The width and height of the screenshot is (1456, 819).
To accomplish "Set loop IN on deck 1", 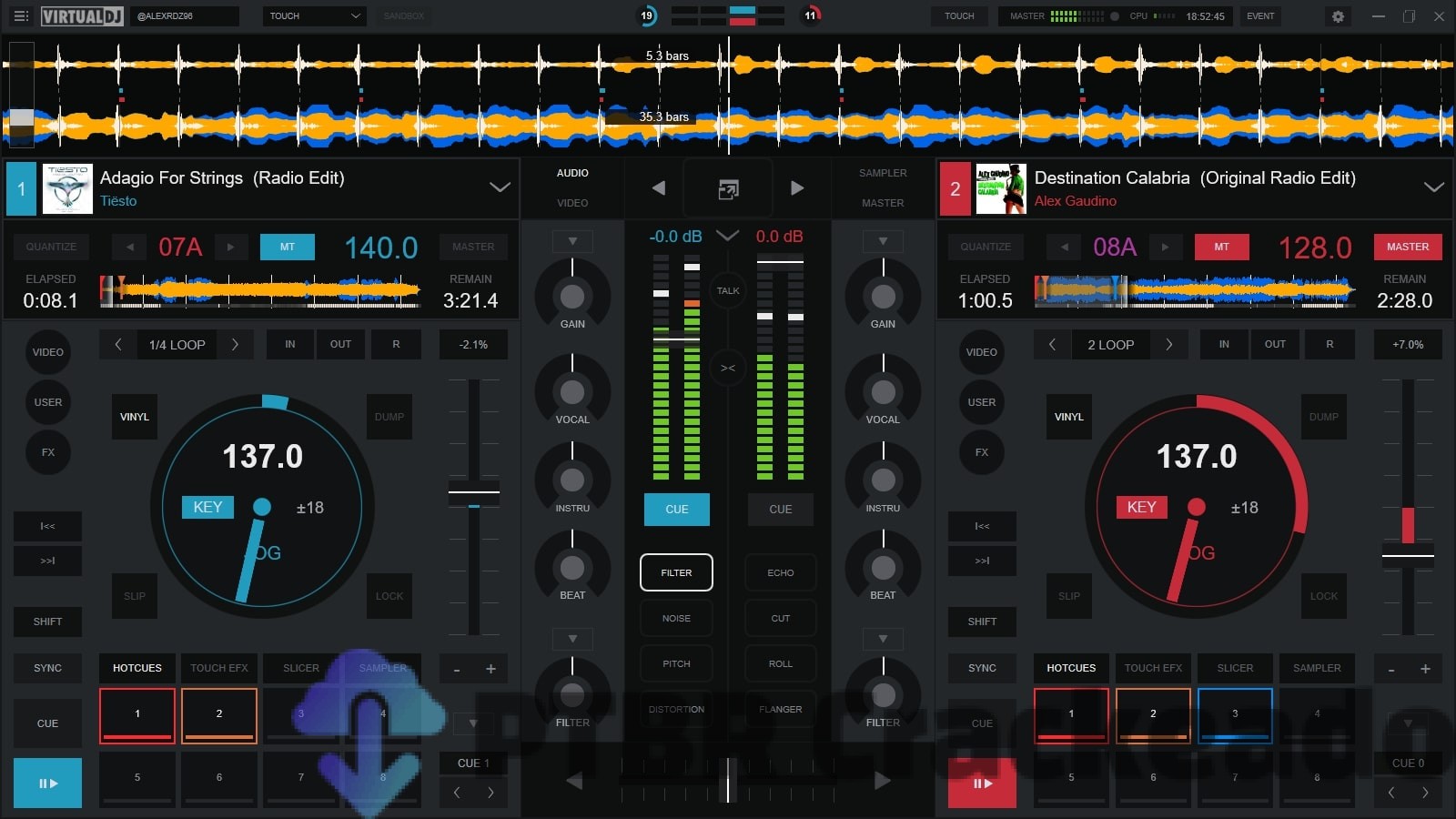I will pyautogui.click(x=290, y=345).
